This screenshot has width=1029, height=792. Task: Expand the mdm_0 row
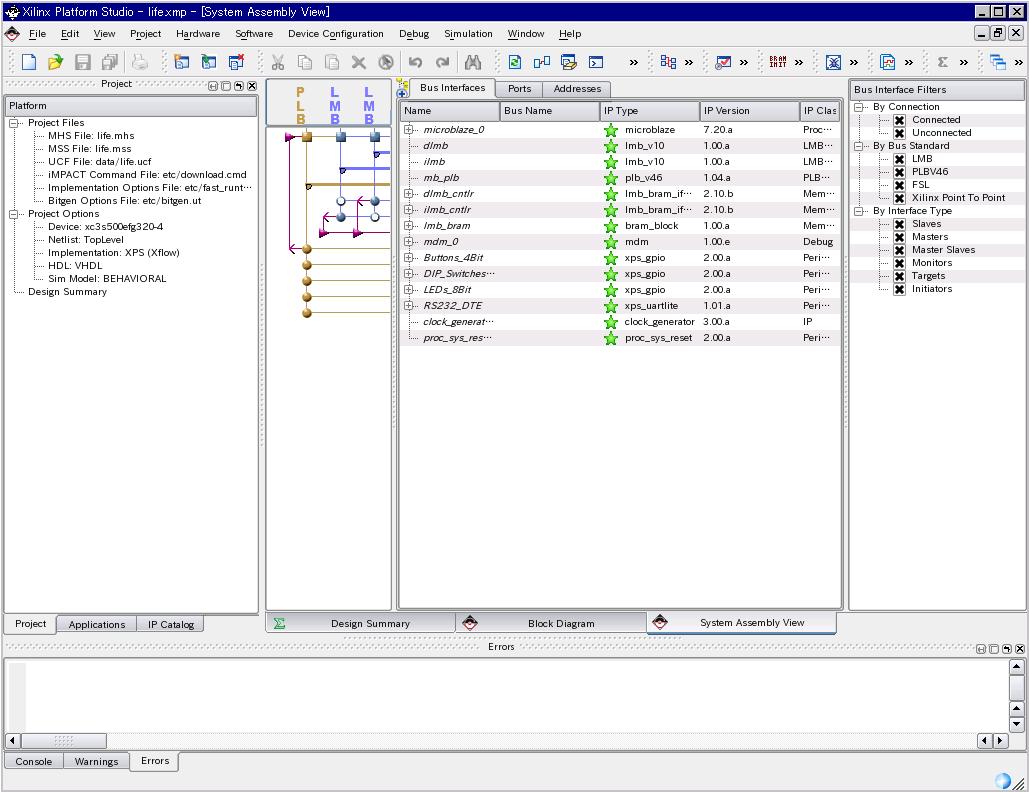tap(409, 241)
